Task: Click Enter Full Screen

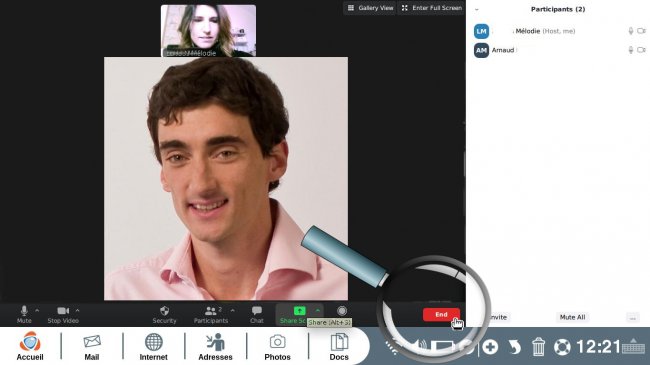Action: (431, 8)
